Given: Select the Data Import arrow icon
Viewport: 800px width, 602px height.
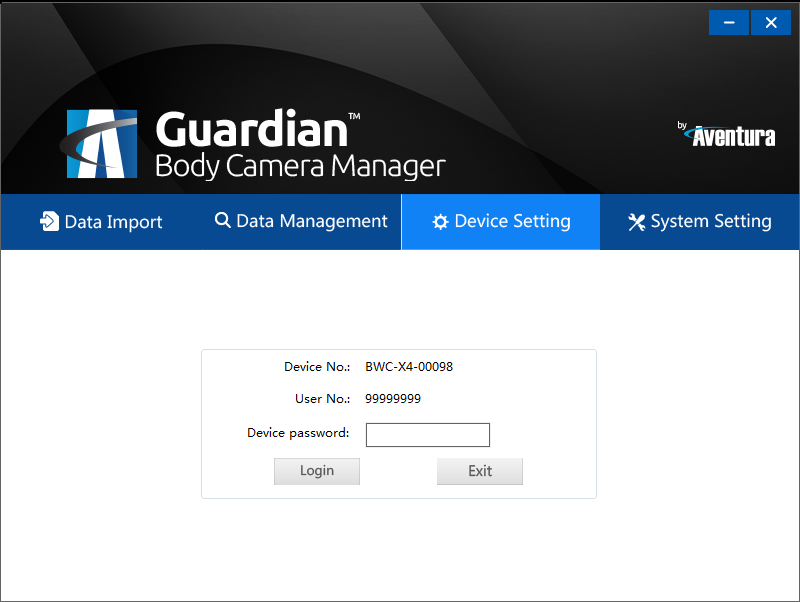Looking at the screenshot, I should coord(49,221).
